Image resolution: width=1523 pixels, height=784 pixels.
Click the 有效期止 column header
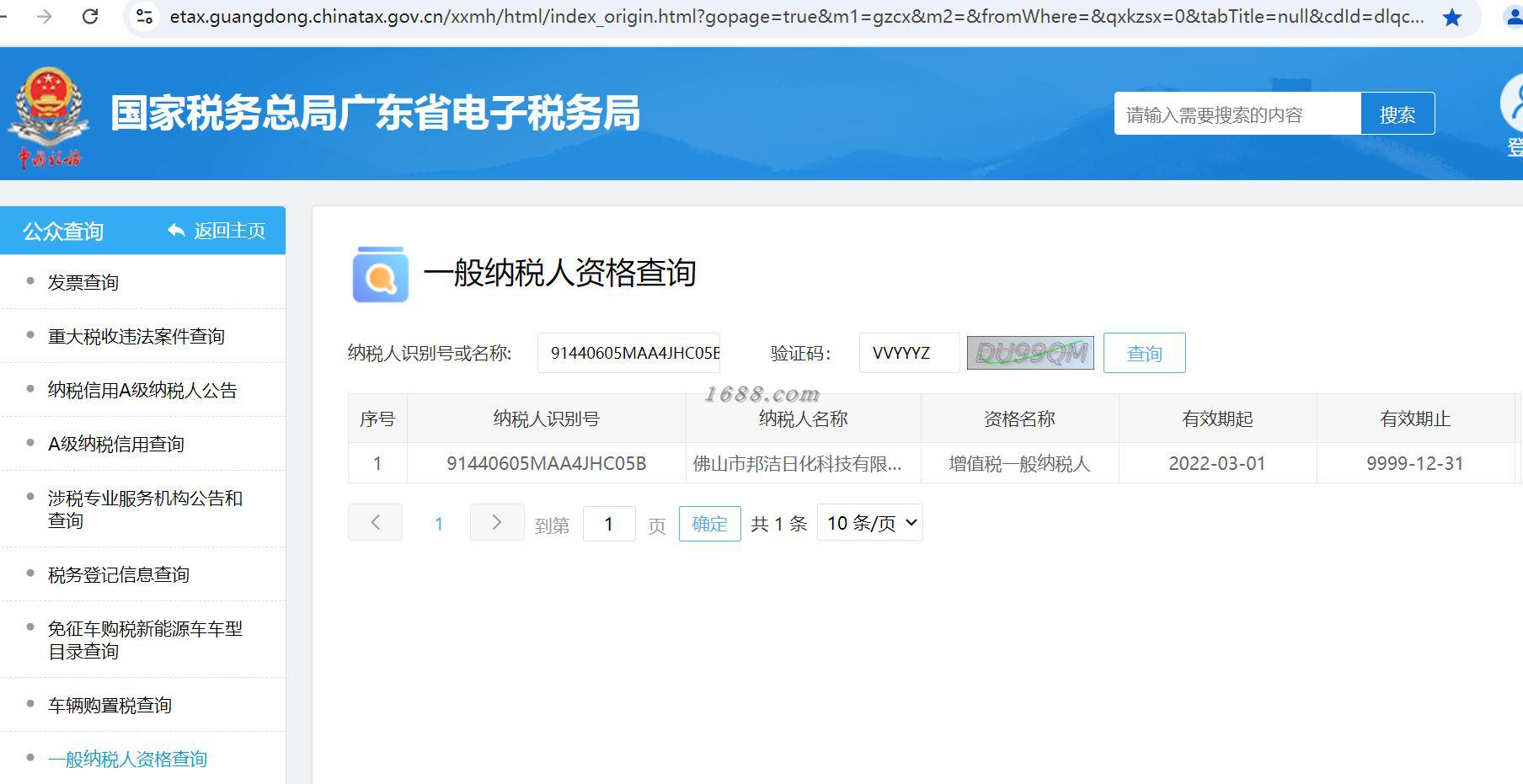(1415, 419)
